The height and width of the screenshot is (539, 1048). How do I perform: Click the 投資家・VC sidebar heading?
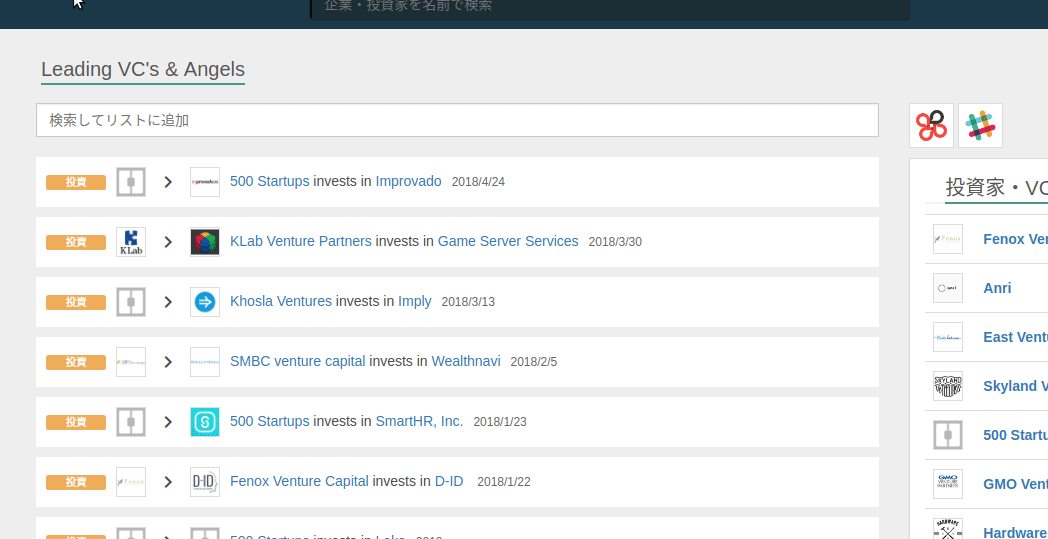tap(997, 188)
